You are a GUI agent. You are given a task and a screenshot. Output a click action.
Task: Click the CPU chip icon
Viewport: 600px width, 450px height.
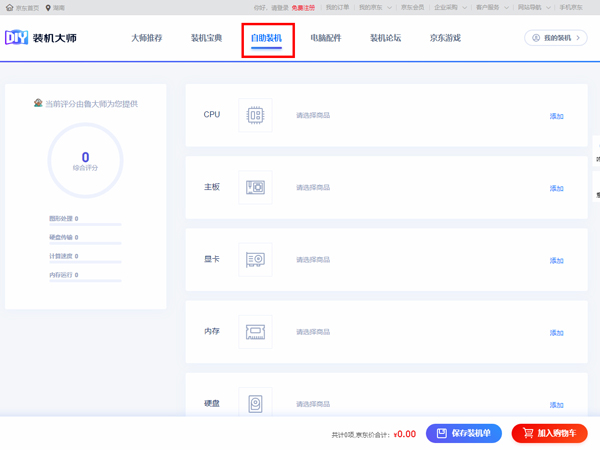(255, 115)
